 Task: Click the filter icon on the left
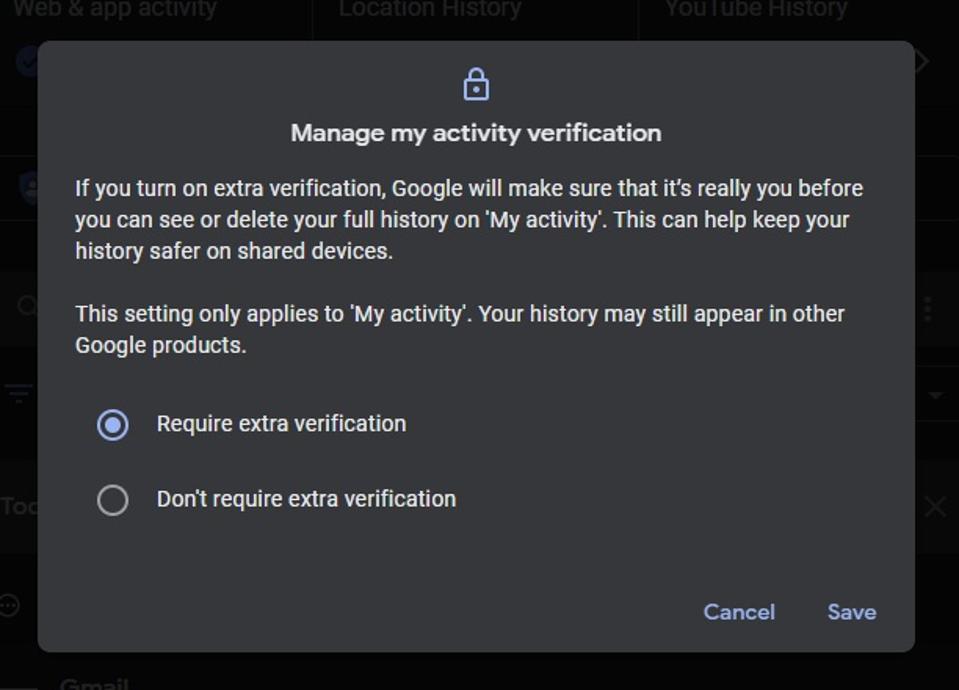pos(19,393)
